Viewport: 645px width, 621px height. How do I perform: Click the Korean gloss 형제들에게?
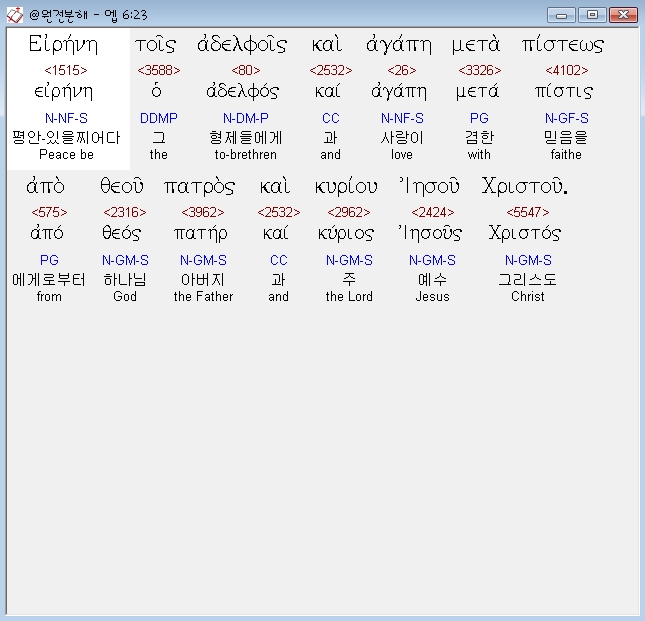pyautogui.click(x=246, y=137)
